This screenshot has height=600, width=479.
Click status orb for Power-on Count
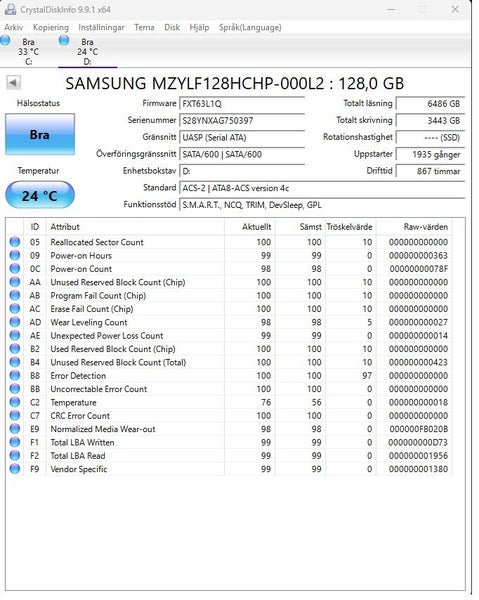15,269
